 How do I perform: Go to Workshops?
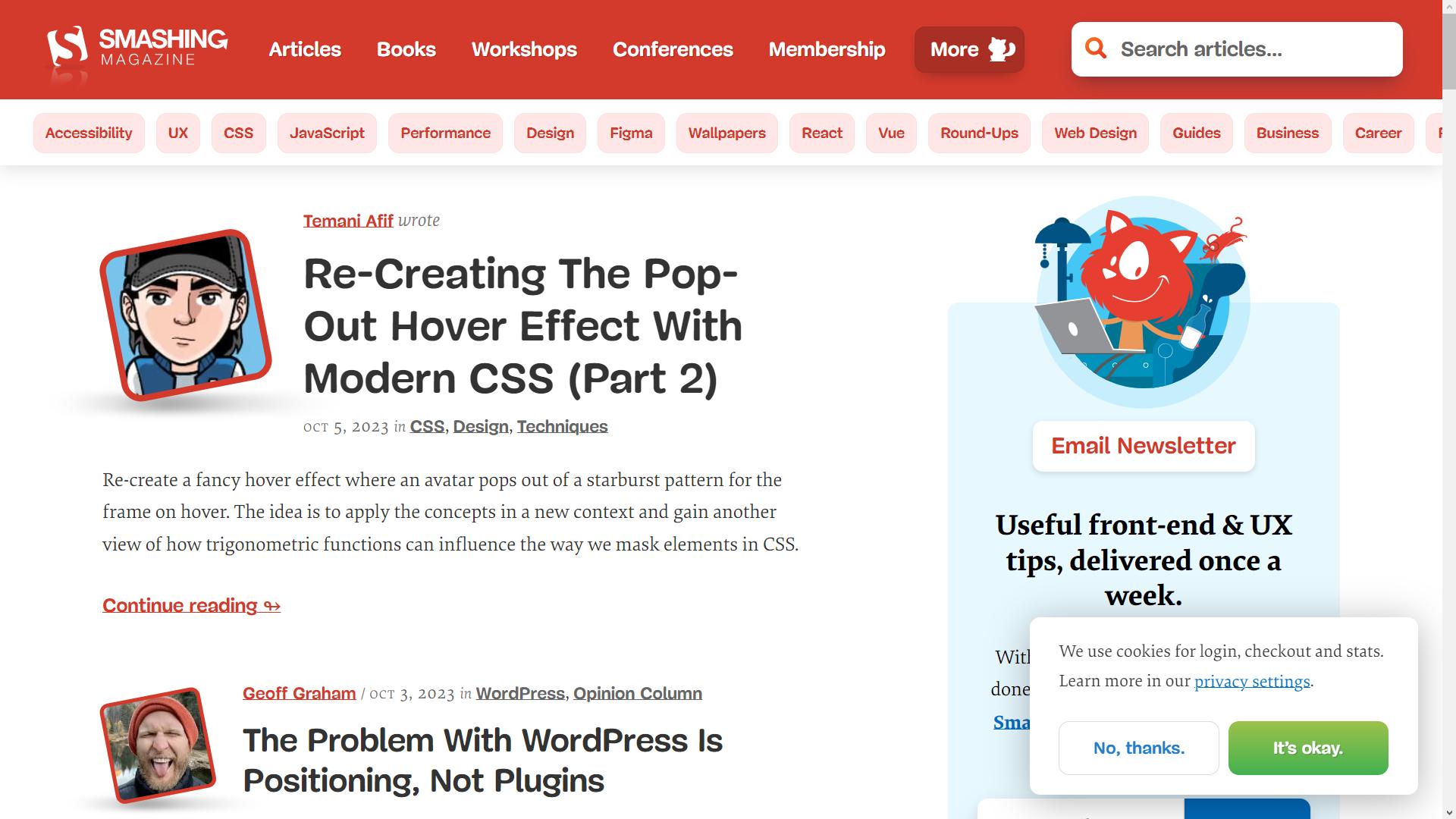coord(524,49)
